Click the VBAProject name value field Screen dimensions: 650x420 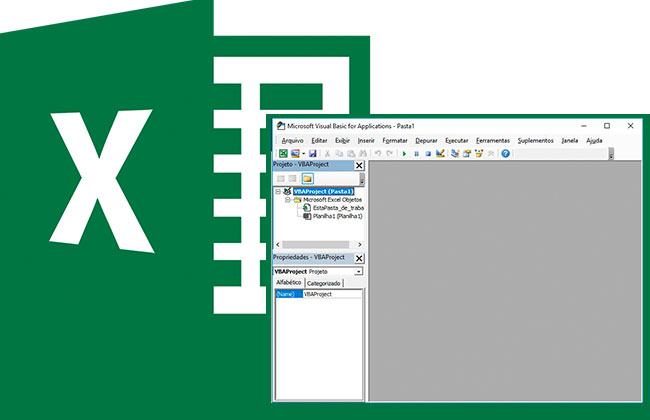click(x=332, y=294)
